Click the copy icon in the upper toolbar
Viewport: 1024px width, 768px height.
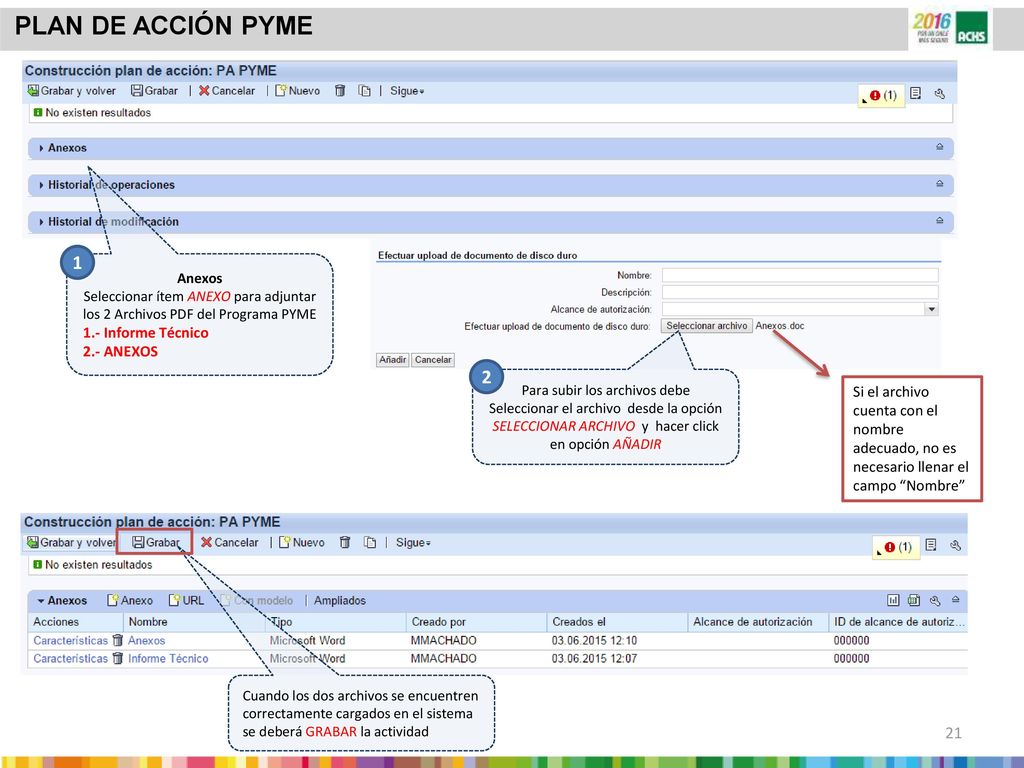[x=364, y=91]
